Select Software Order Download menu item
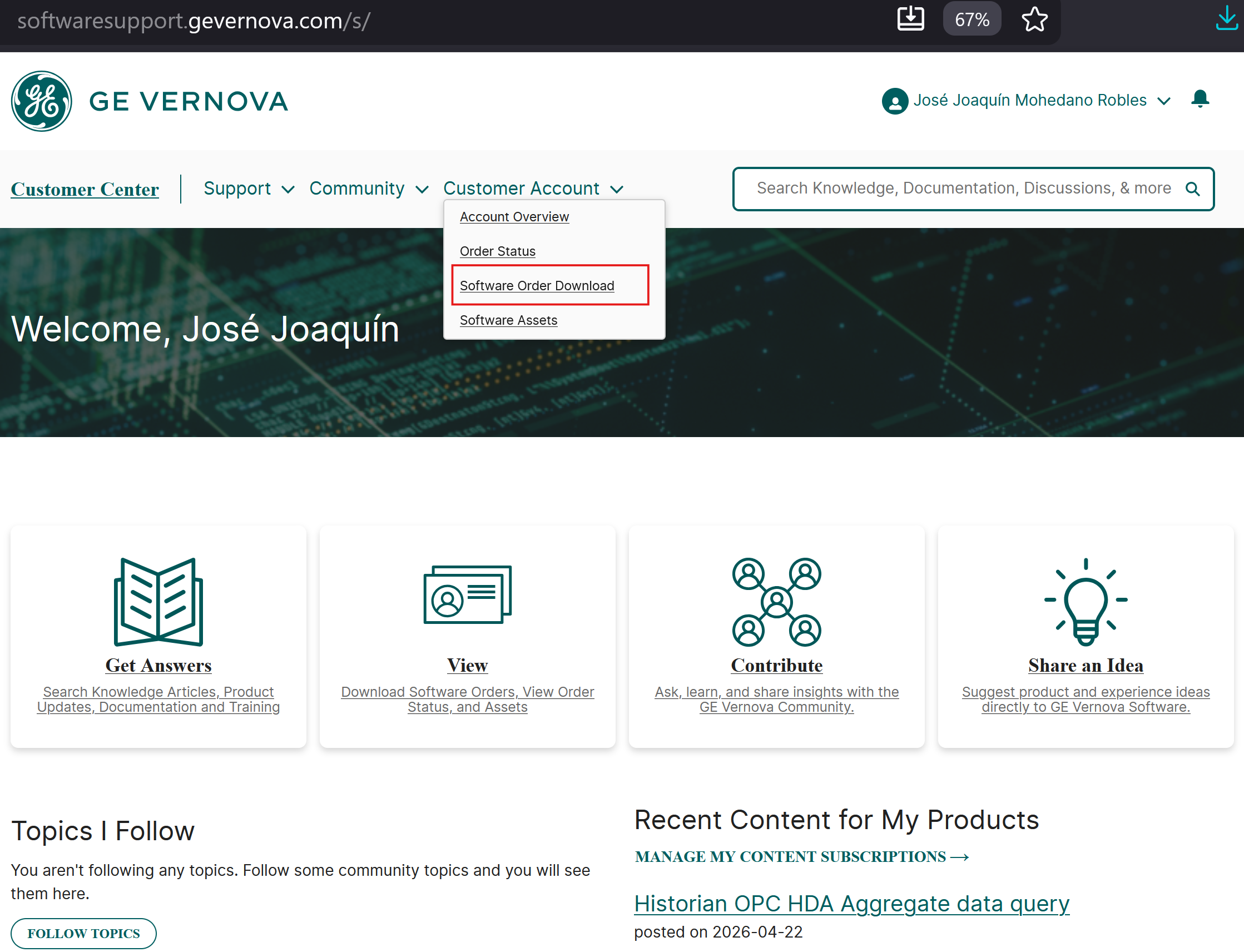 coord(537,286)
